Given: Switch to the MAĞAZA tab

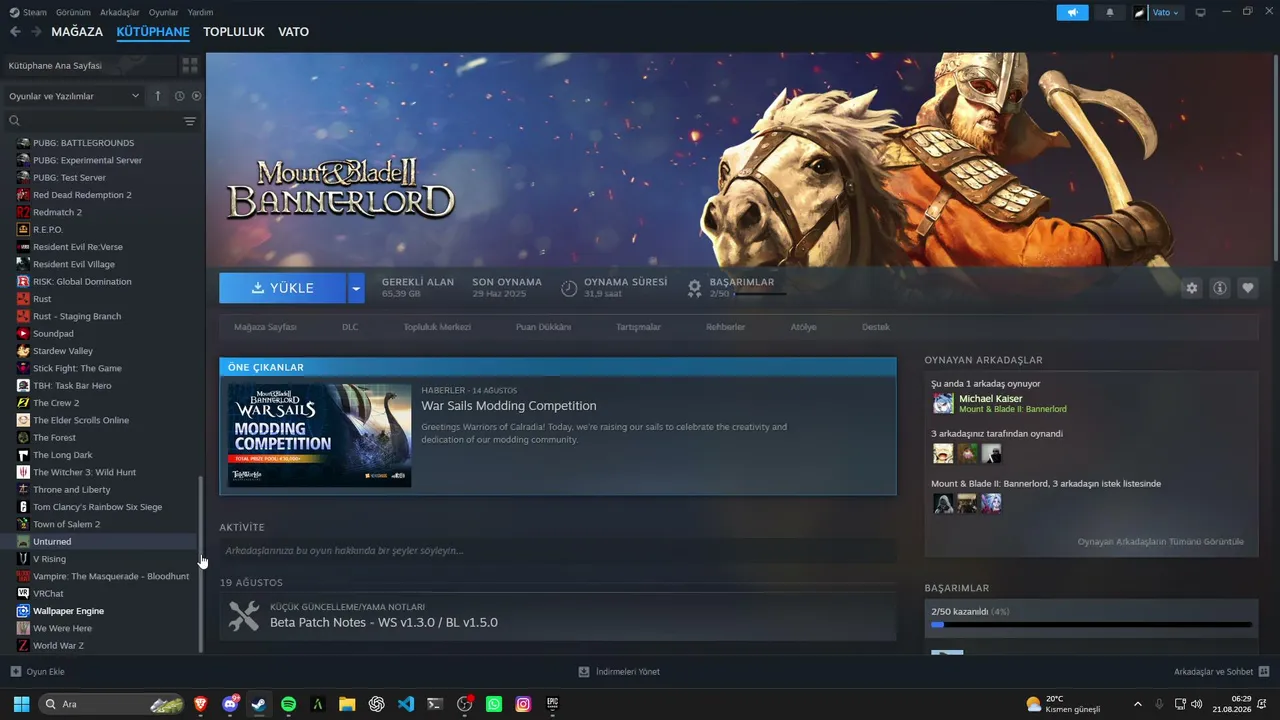Looking at the screenshot, I should (77, 32).
